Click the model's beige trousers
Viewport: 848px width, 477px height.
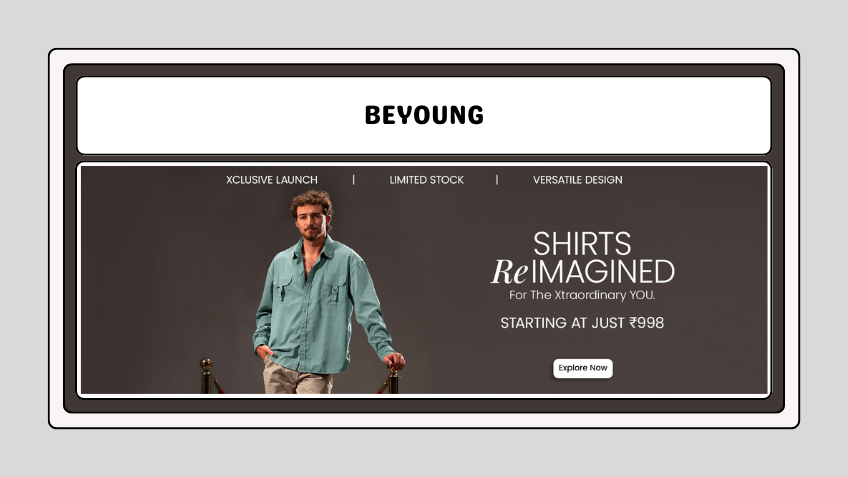click(x=296, y=379)
